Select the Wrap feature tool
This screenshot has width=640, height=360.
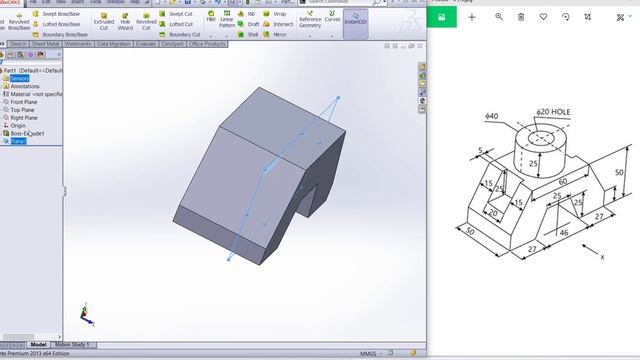(275, 14)
